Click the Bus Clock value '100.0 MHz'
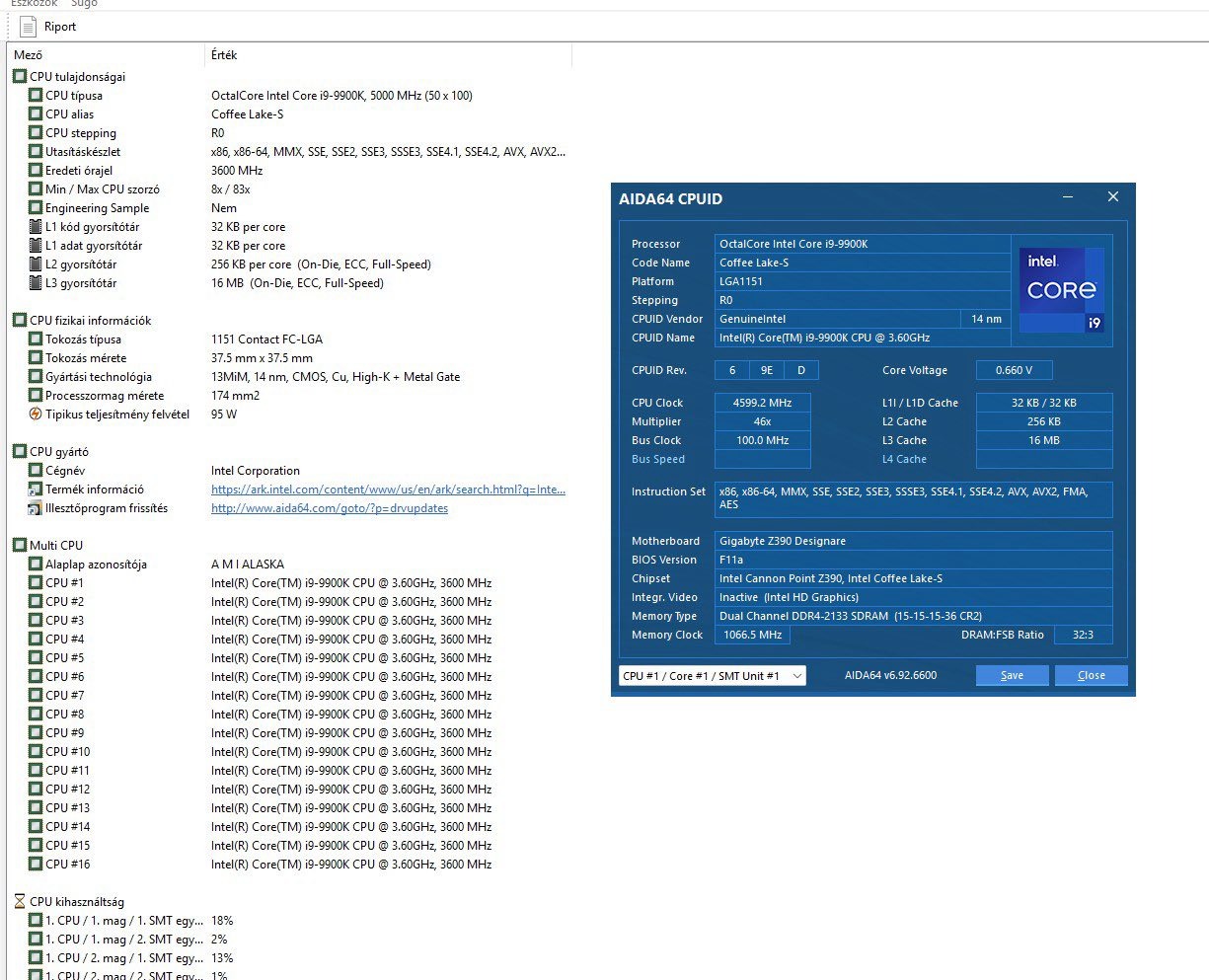1209x980 pixels. [762, 440]
